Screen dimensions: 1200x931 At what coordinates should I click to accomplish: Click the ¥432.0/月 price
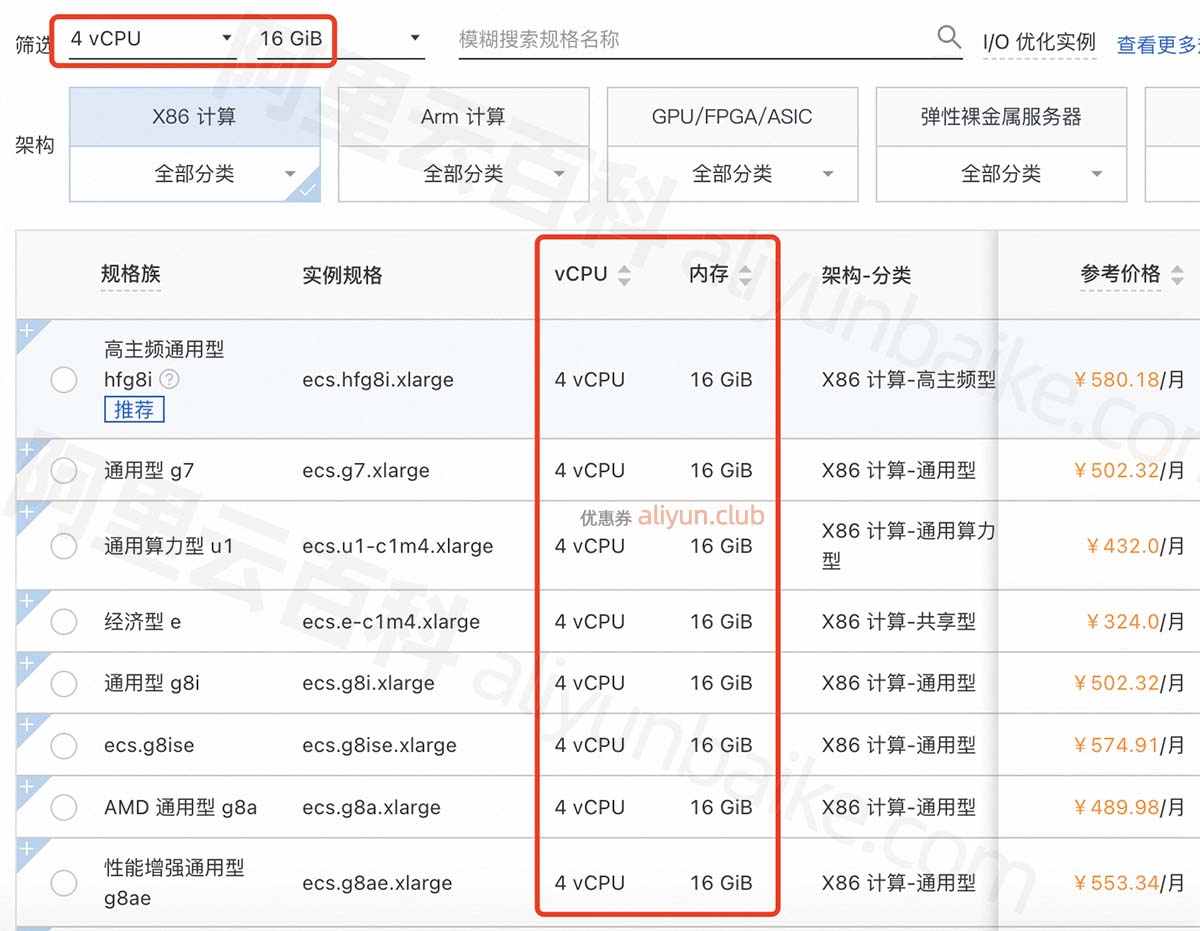(1135, 546)
